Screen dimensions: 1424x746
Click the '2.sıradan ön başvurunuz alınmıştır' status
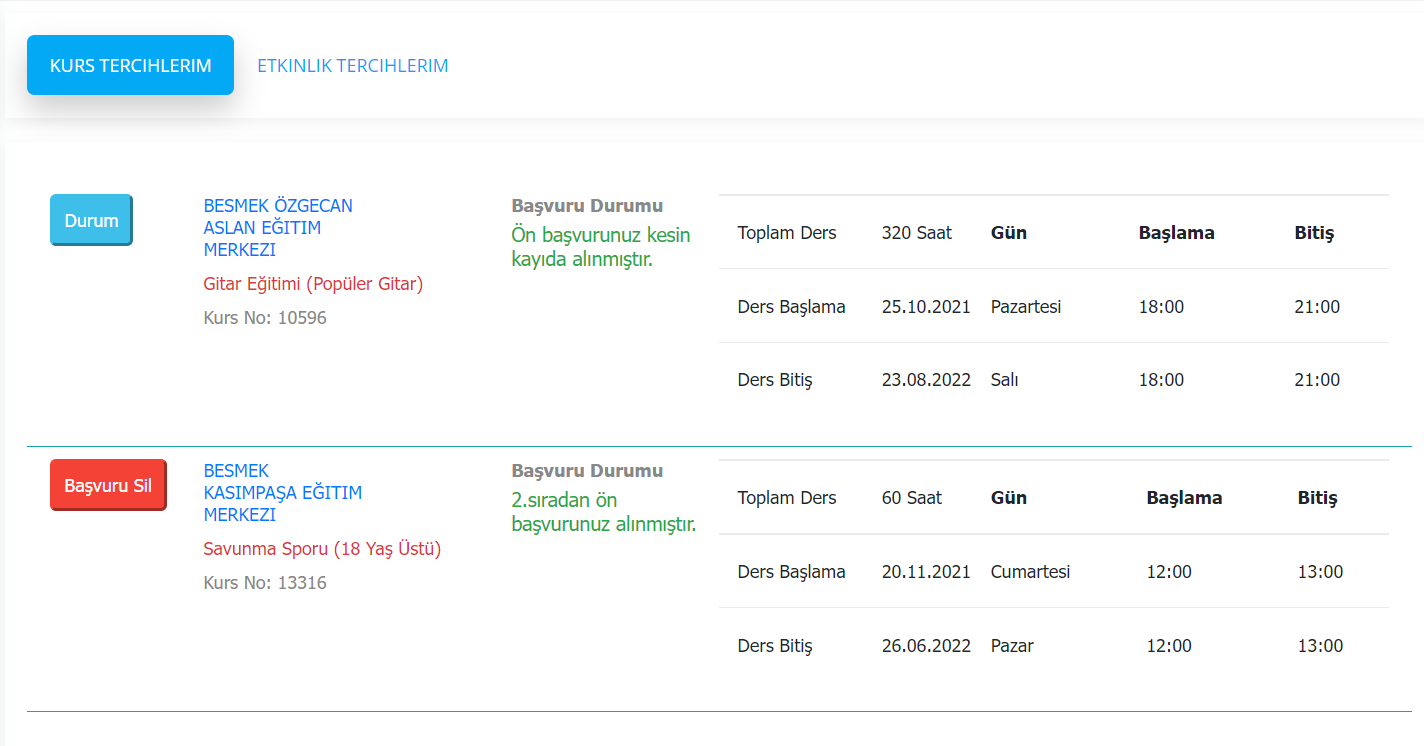603,512
